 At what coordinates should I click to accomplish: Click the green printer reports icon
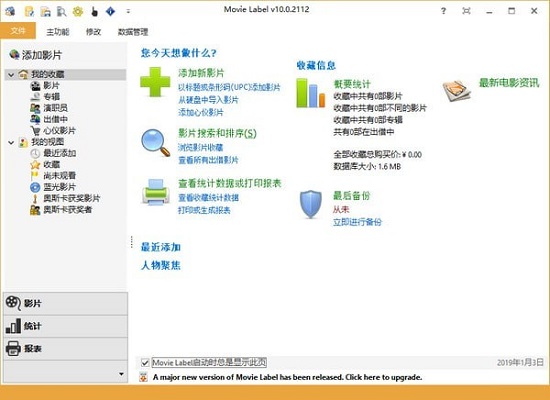point(156,192)
